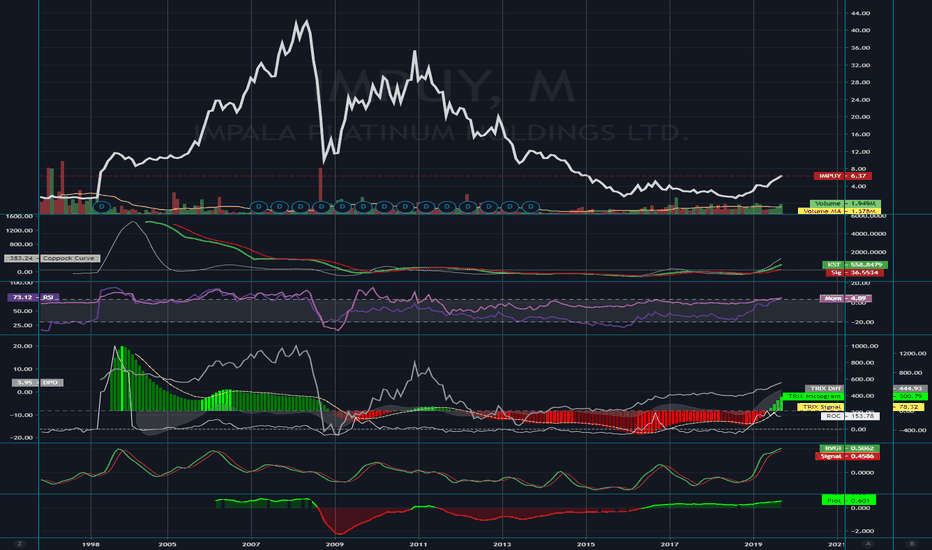Screen dimensions: 932x550
Task: Click the 1200.00 value on far-right axis
Action: coord(913,354)
